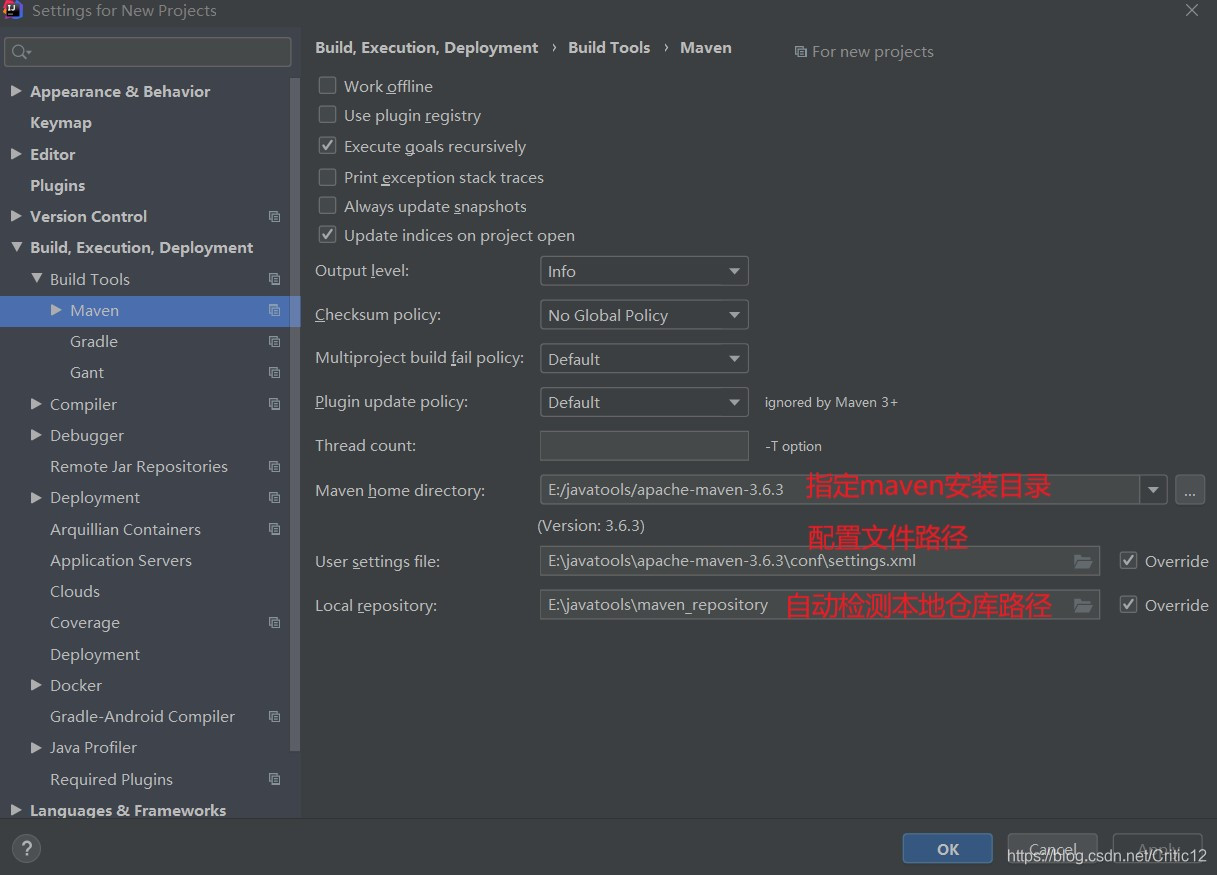This screenshot has width=1217, height=875.
Task: Click project-level icon next to Required Plugins
Action: [x=274, y=780]
